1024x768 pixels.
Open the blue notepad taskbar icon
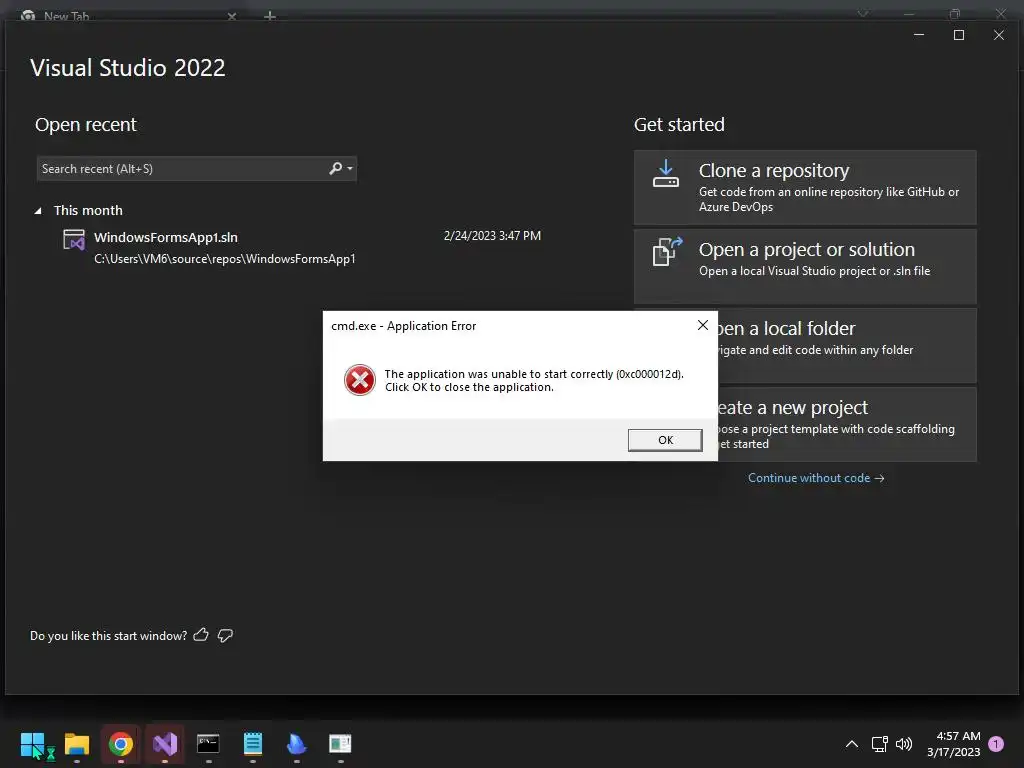[x=253, y=744]
